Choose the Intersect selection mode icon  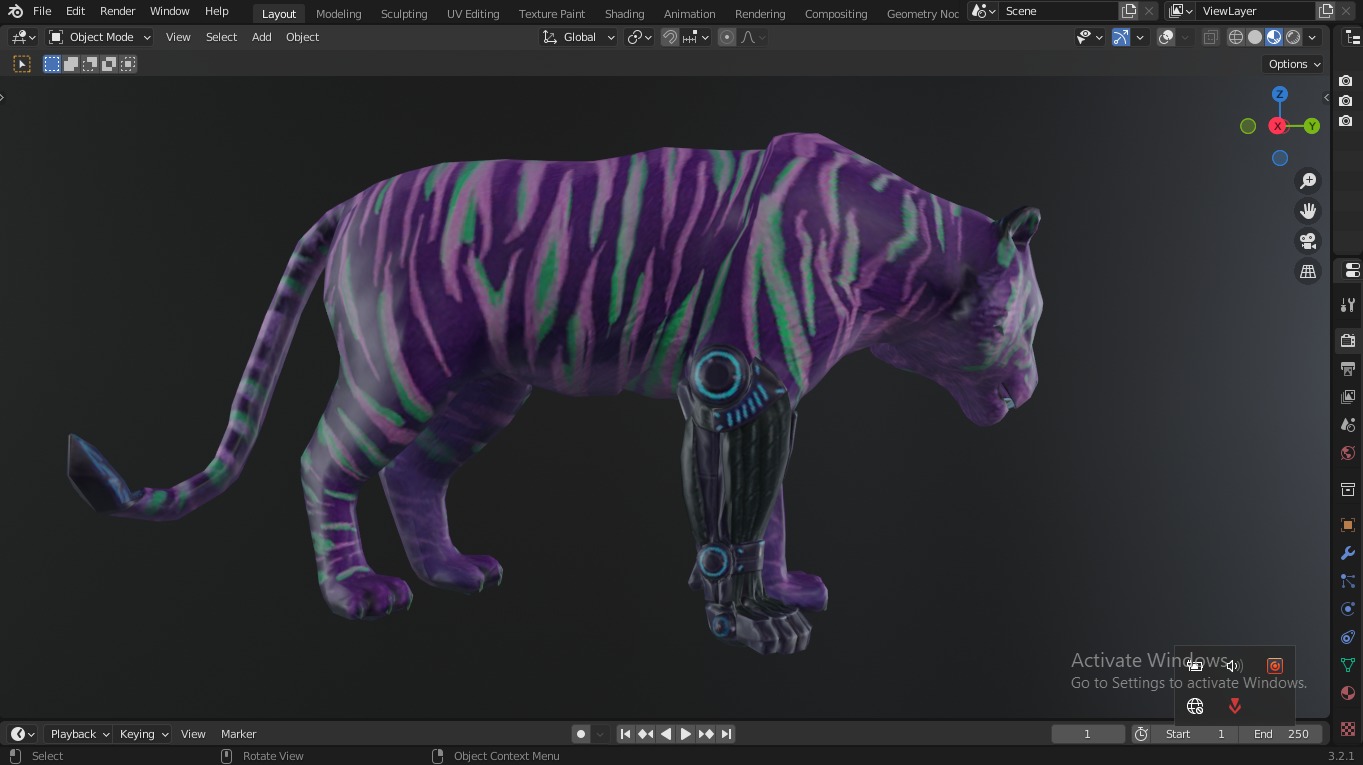128,64
